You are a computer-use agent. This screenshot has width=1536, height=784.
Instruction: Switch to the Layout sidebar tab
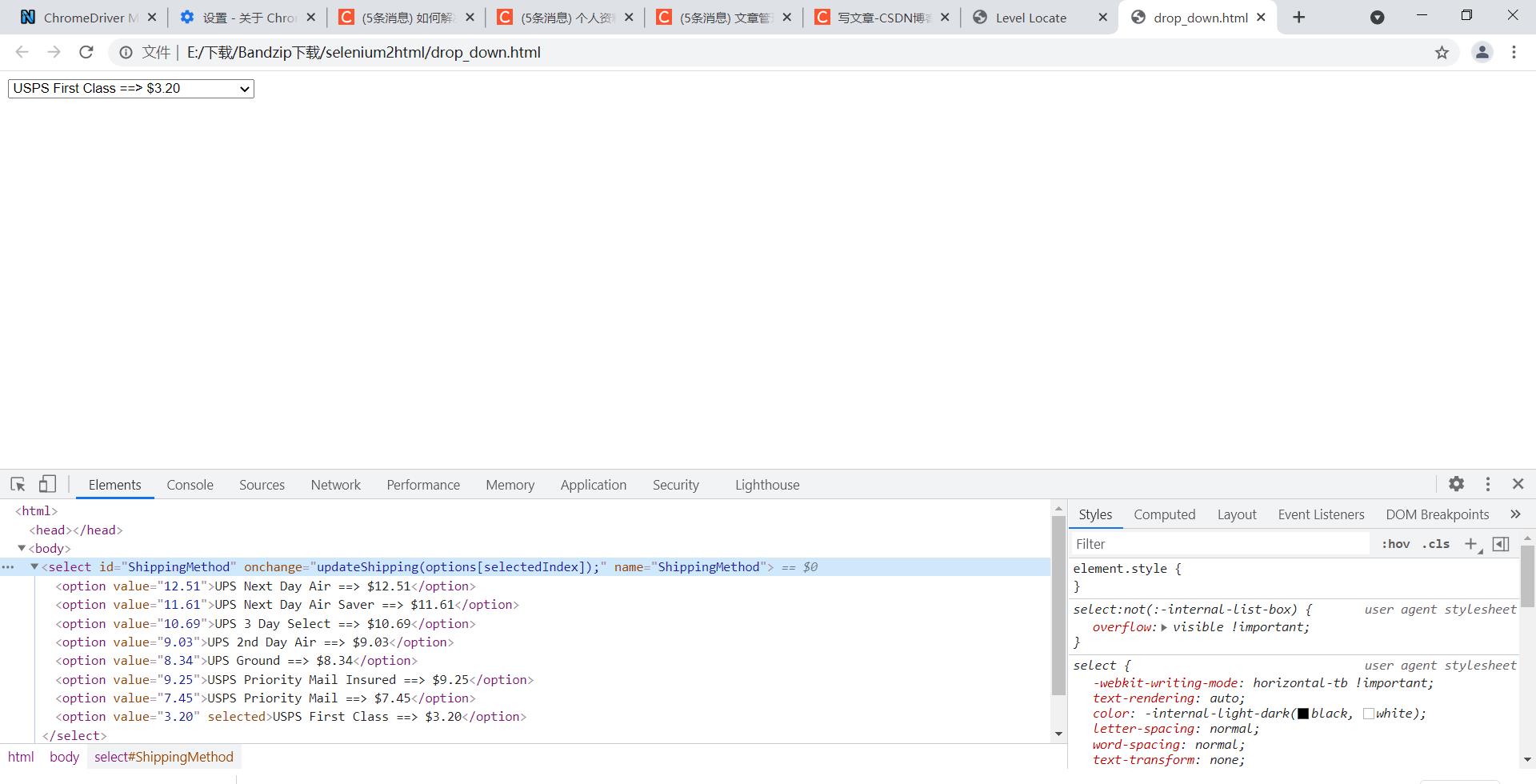click(x=1237, y=514)
